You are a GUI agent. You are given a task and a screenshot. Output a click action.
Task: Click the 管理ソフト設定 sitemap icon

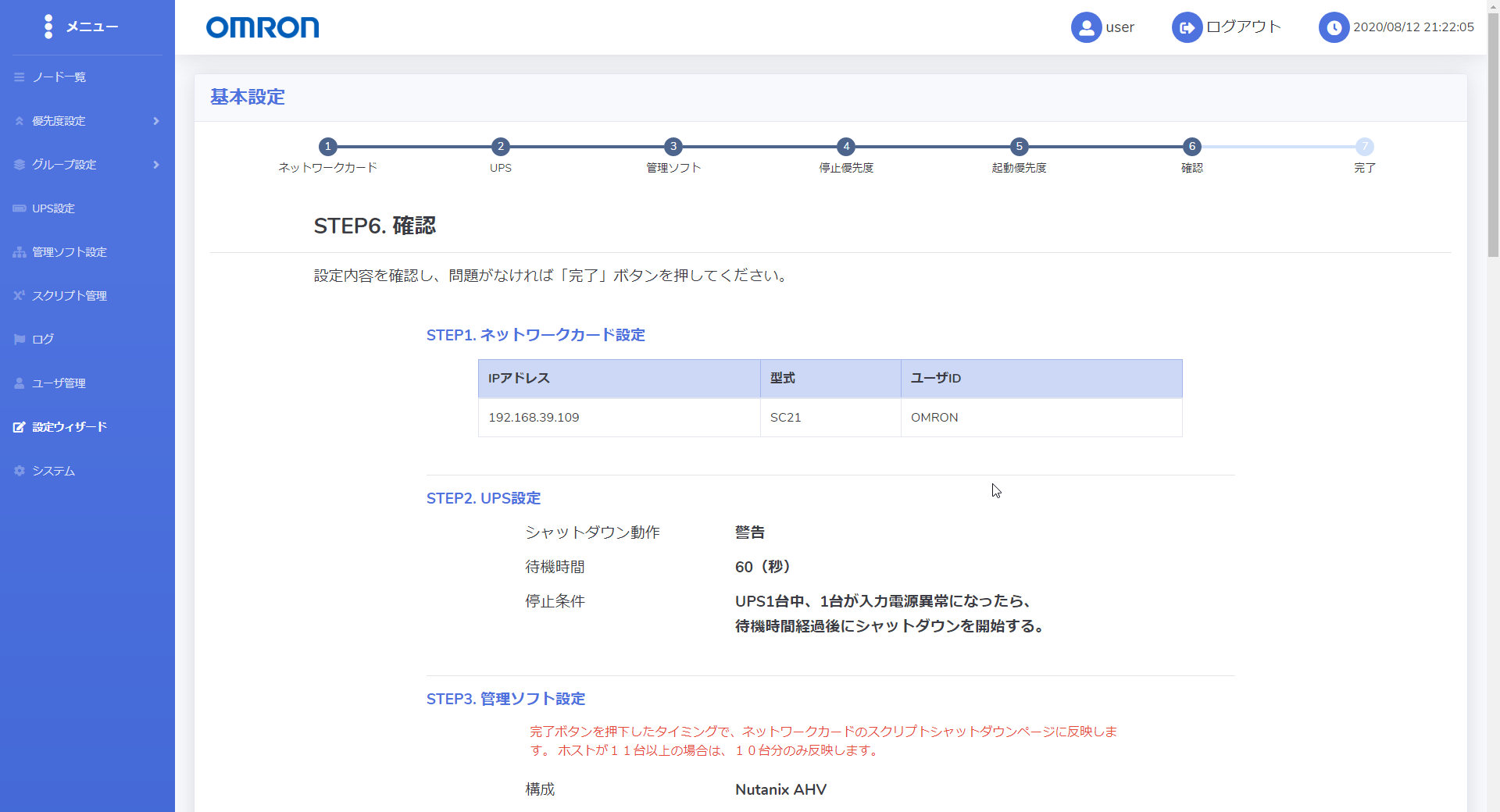[20, 252]
